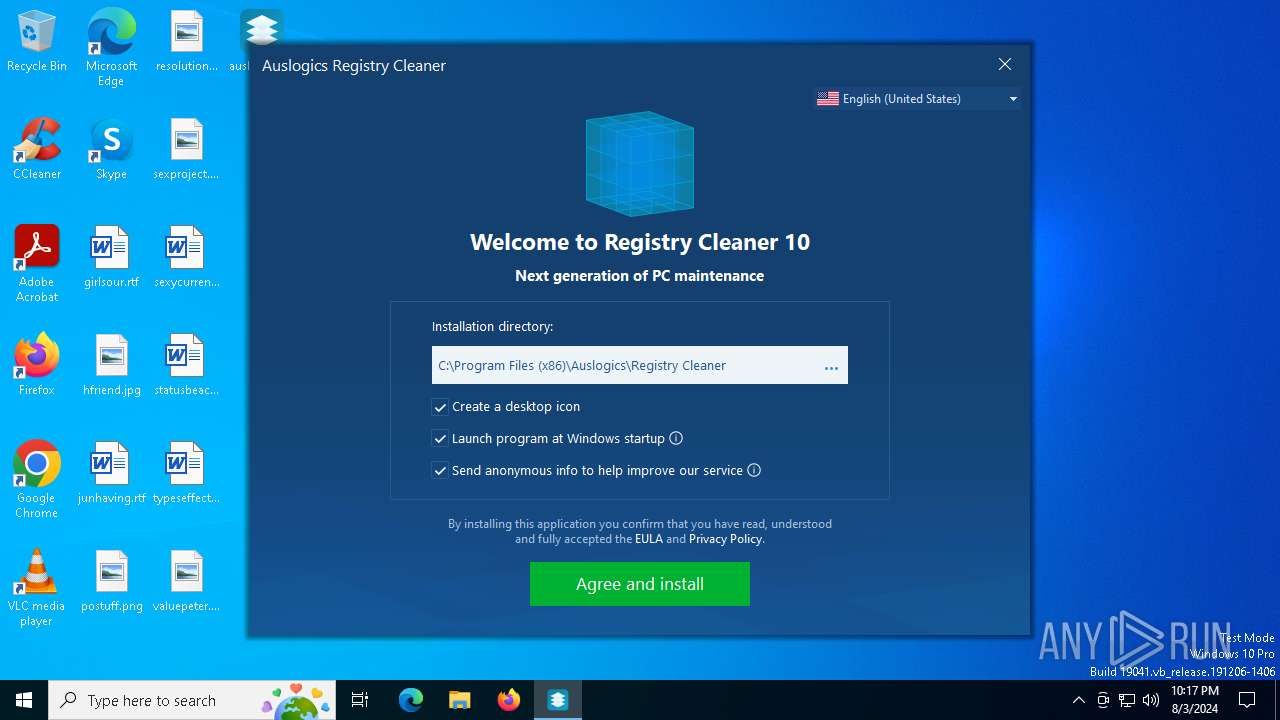The height and width of the screenshot is (720, 1280).
Task: Click the installation directory path field
Action: [640, 365]
